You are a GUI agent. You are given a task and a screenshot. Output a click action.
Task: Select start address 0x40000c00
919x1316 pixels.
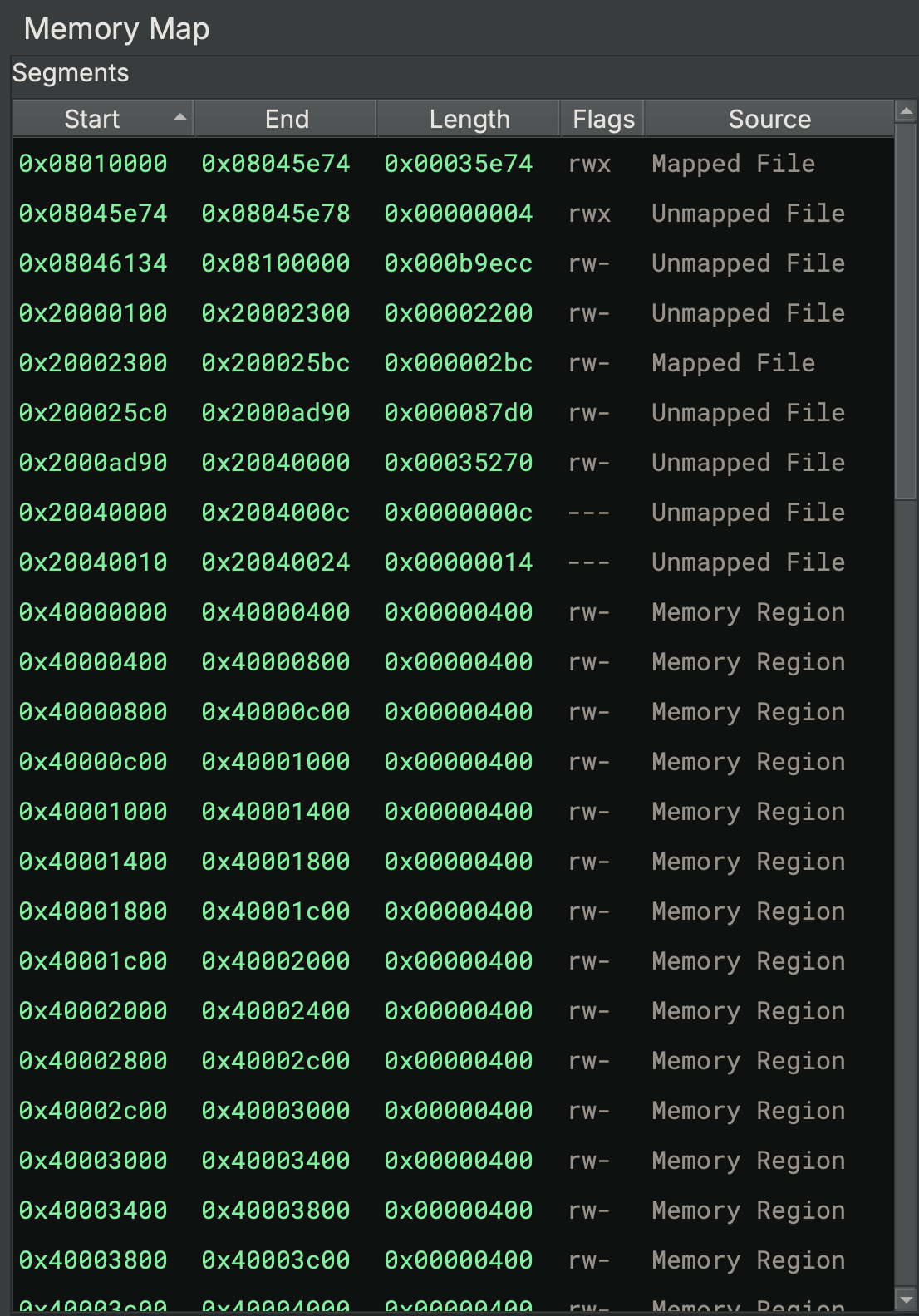click(x=93, y=762)
